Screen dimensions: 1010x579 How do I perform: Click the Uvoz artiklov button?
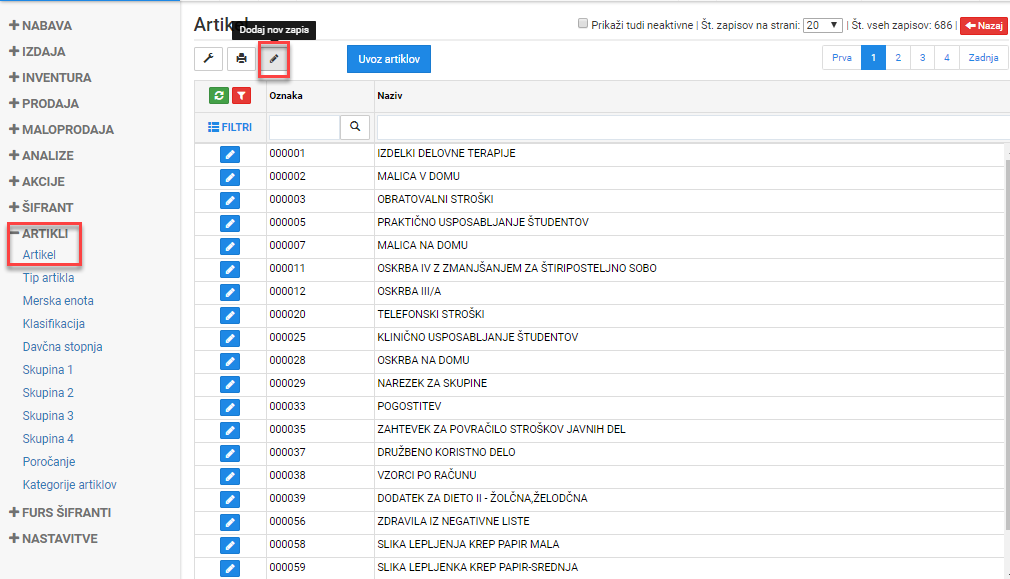[x=389, y=59]
